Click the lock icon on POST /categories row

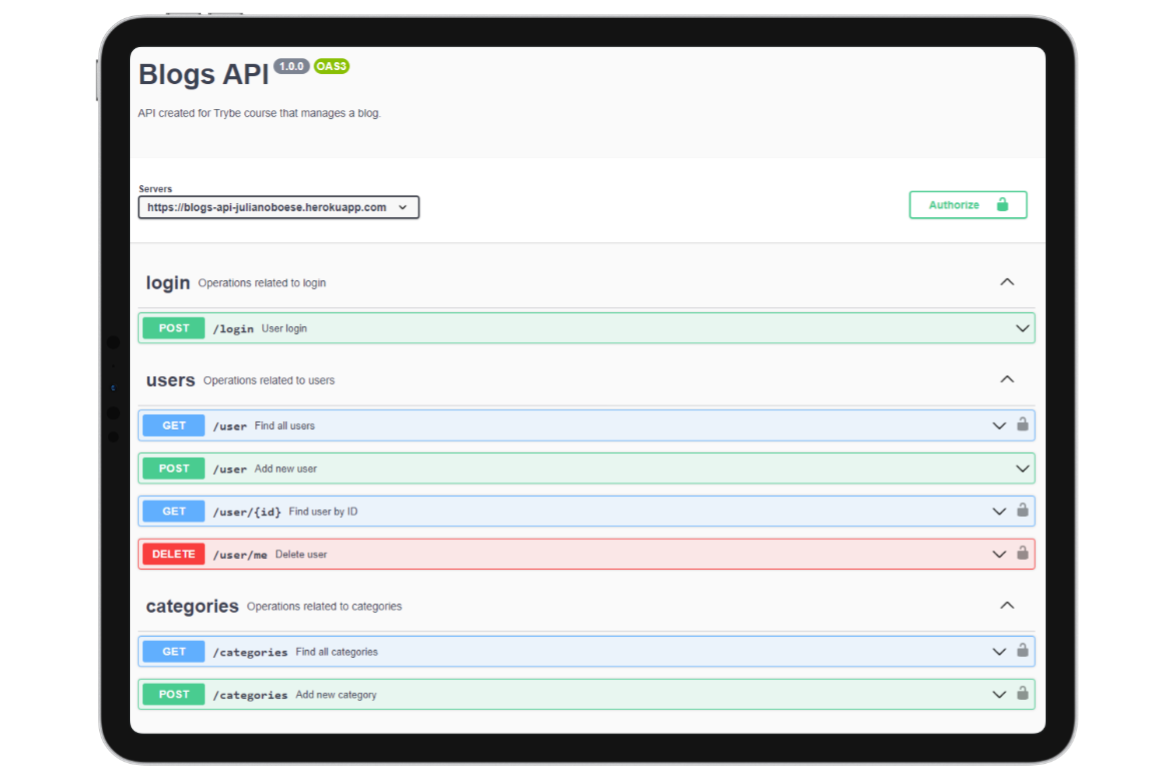[1022, 693]
